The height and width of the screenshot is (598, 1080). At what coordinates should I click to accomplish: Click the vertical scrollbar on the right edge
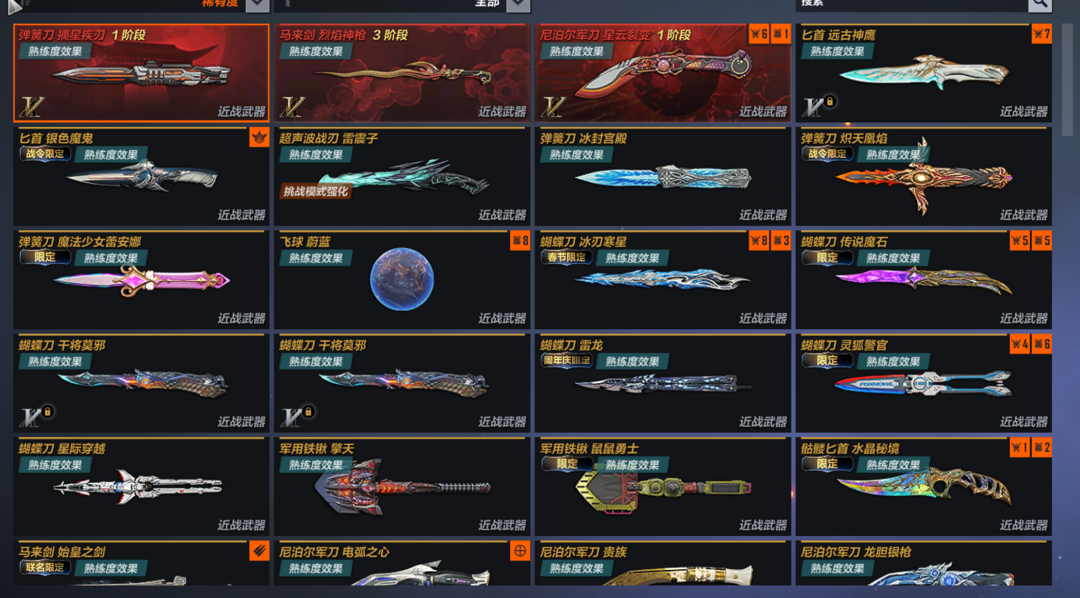pyautogui.click(x=1067, y=79)
